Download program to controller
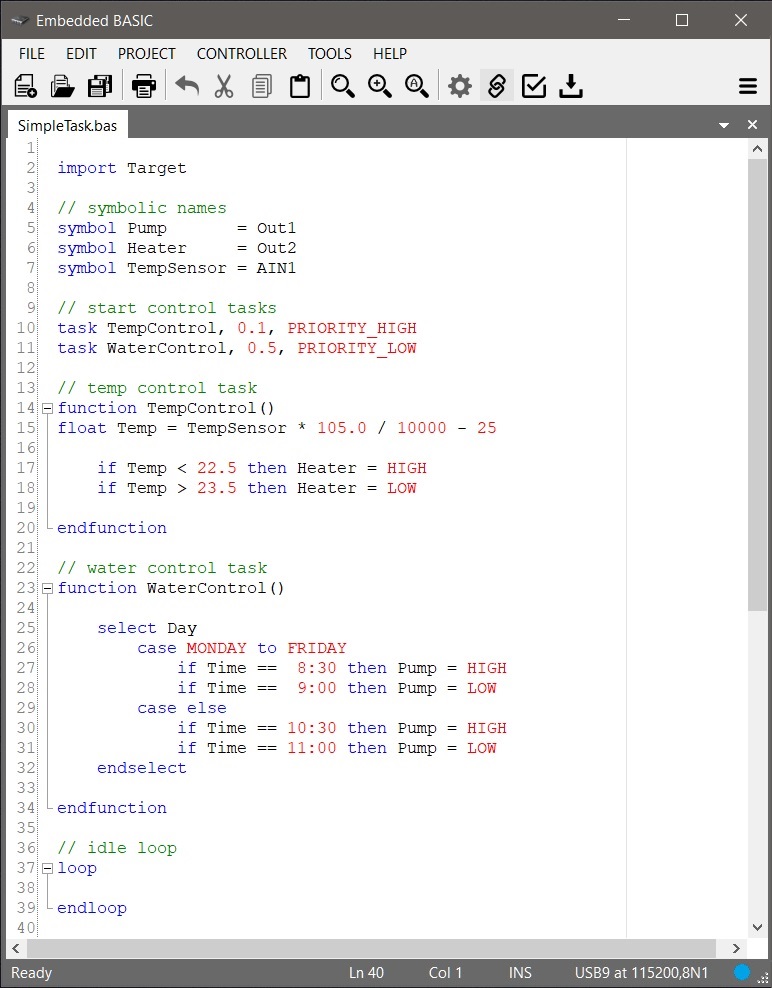 coord(571,86)
